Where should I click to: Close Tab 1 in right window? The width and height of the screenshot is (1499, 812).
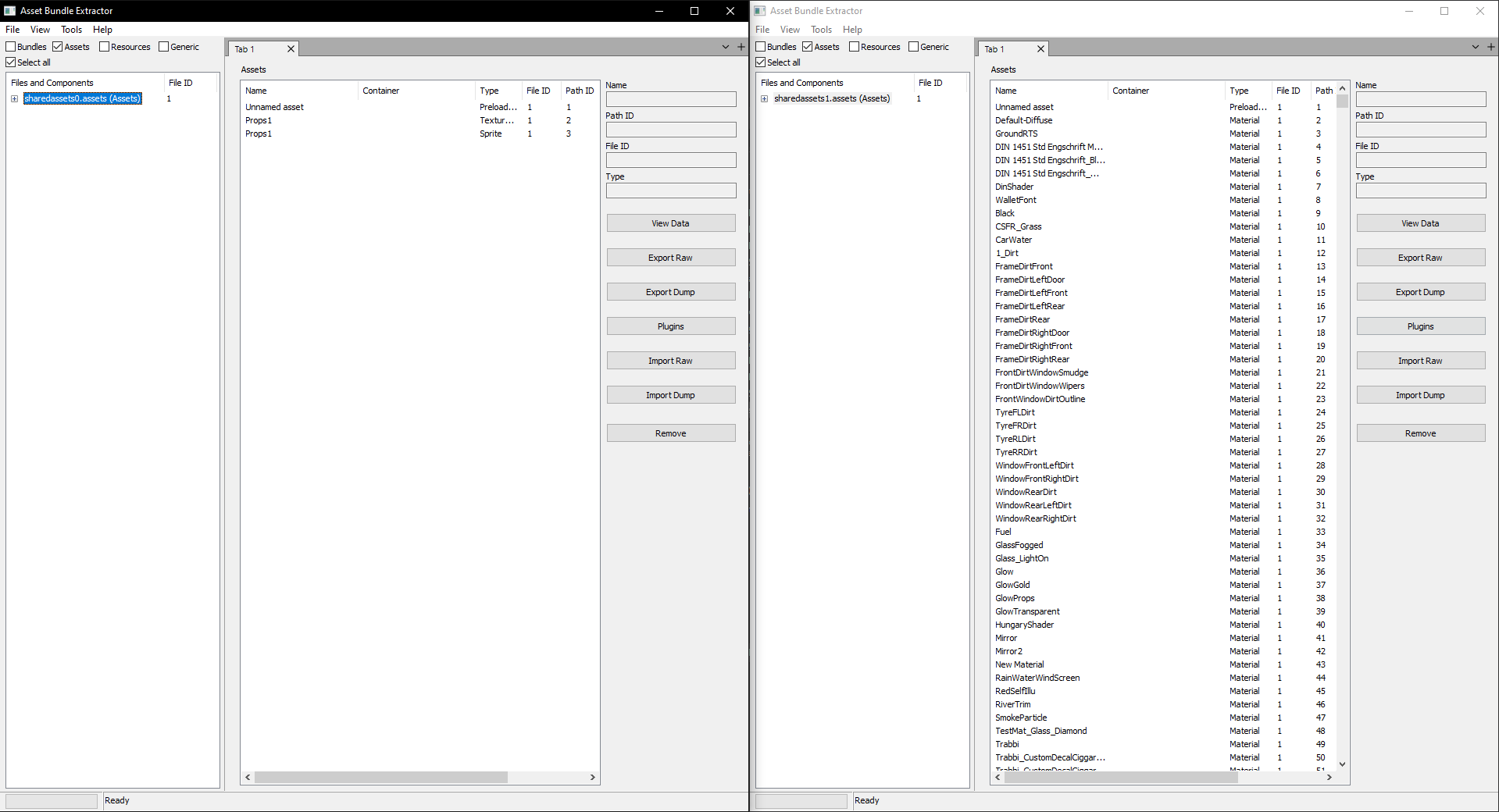click(1040, 49)
